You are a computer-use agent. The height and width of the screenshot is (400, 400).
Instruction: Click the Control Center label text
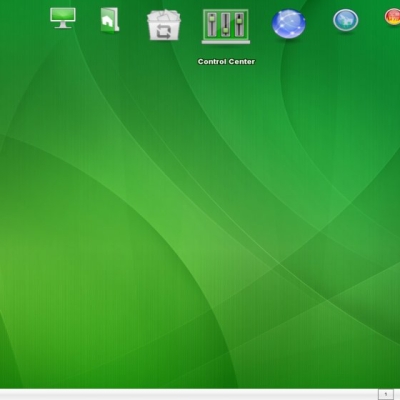click(226, 62)
